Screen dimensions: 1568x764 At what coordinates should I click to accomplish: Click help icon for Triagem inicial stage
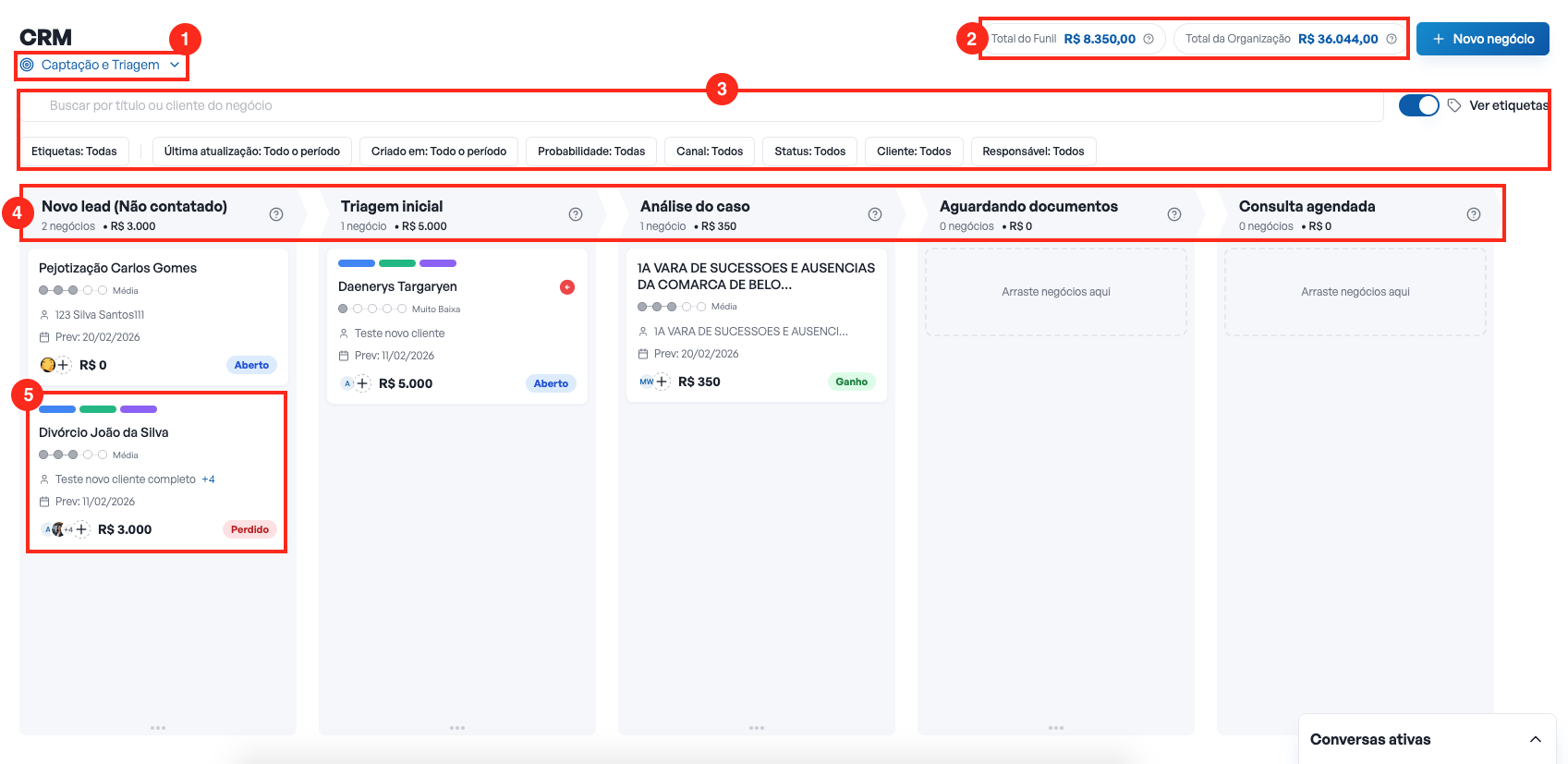point(576,214)
